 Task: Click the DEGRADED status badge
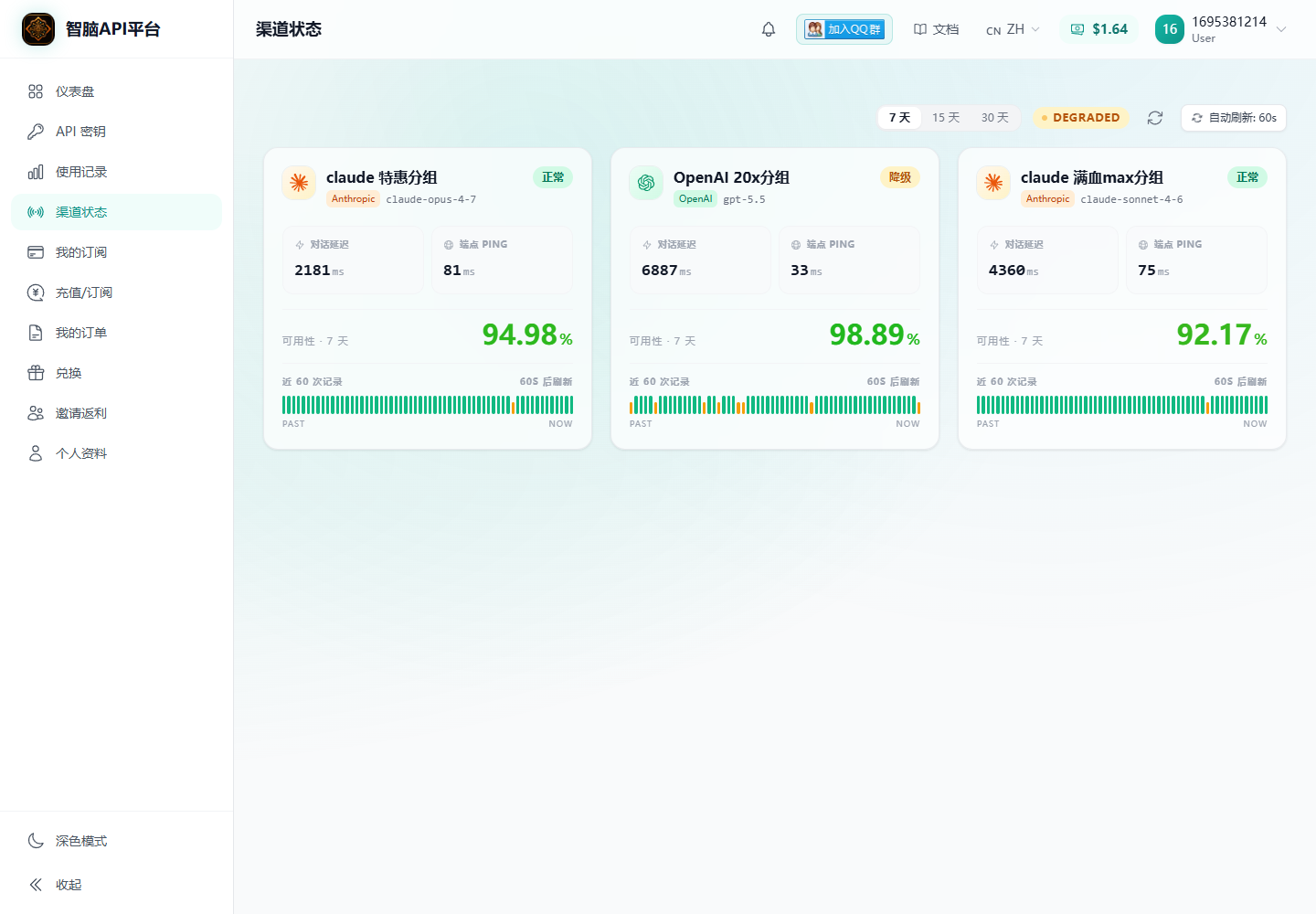[x=1081, y=118]
